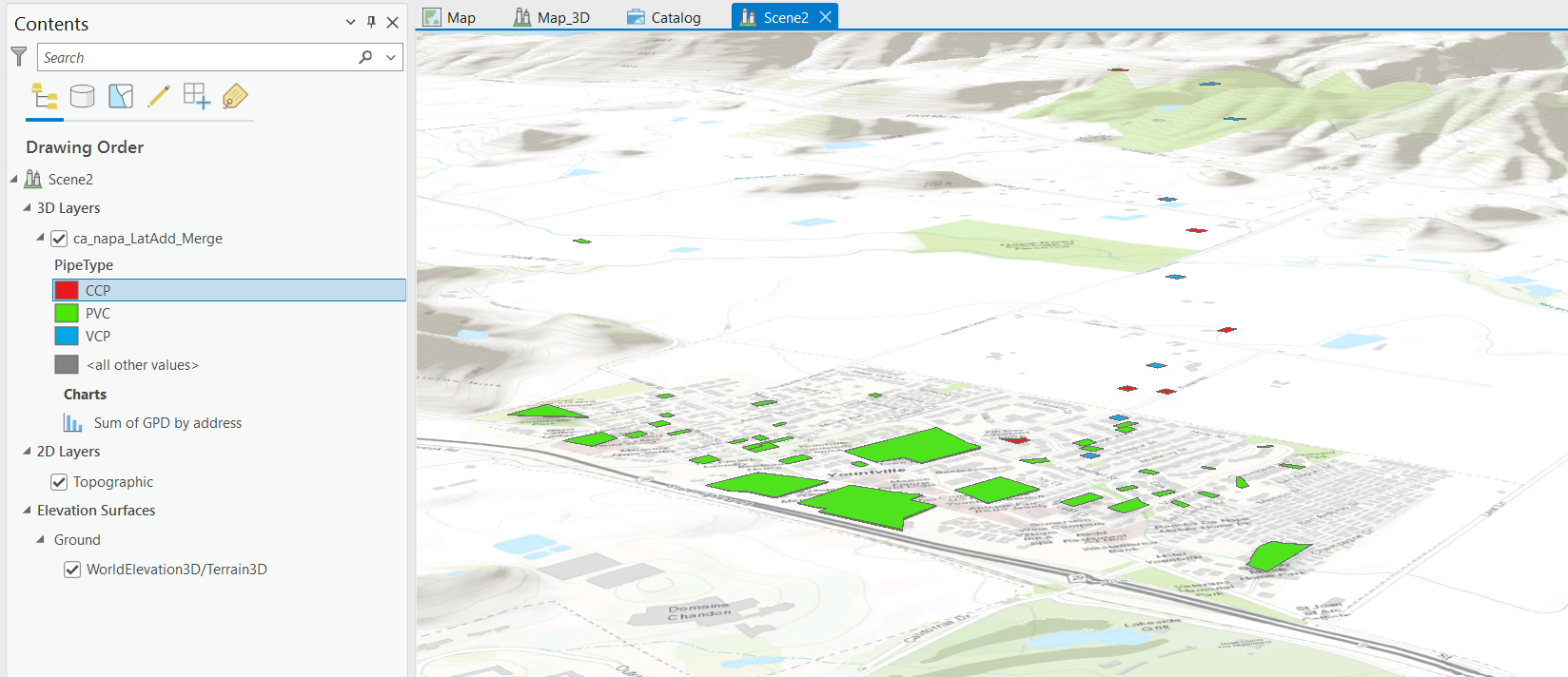This screenshot has width=1568, height=677.
Task: Collapse the Elevation Surfaces group
Action: 27,511
